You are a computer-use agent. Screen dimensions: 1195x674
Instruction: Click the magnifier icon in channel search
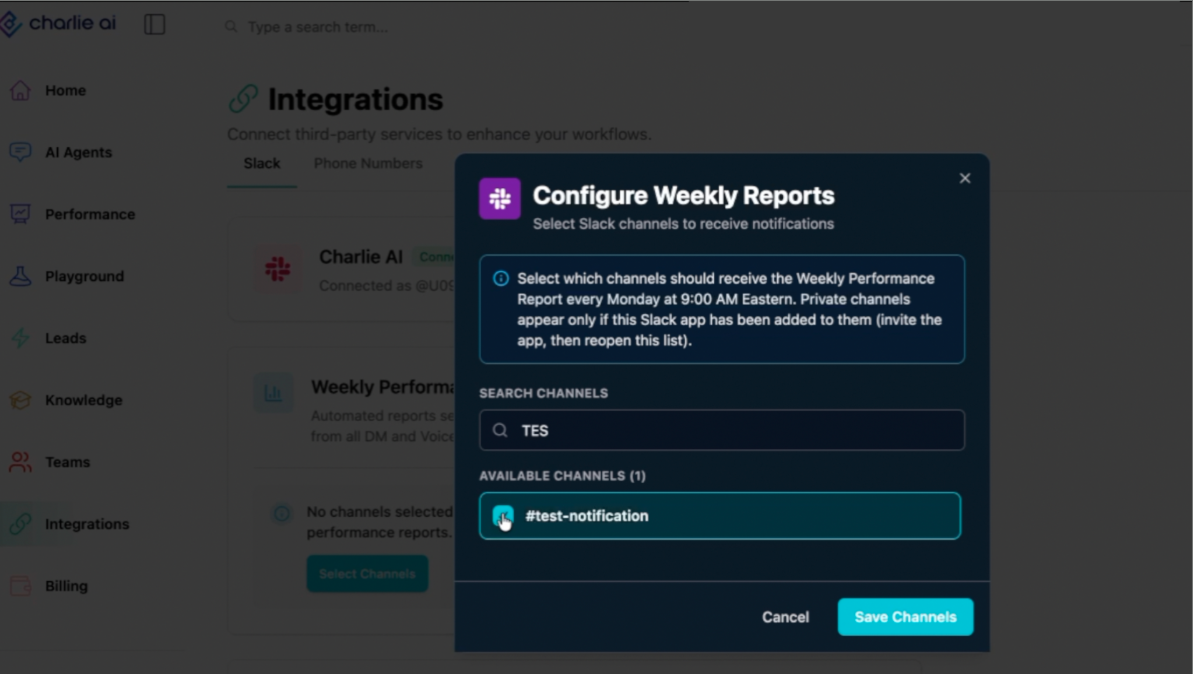click(500, 430)
